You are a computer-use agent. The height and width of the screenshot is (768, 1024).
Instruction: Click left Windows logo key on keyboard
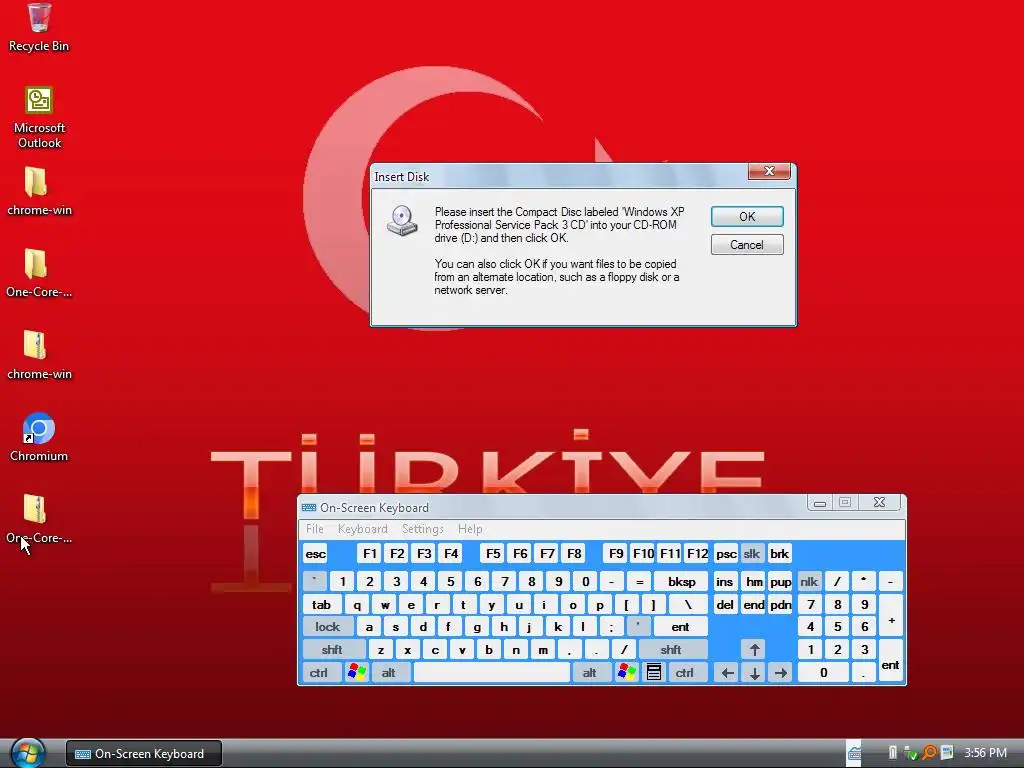coord(357,672)
